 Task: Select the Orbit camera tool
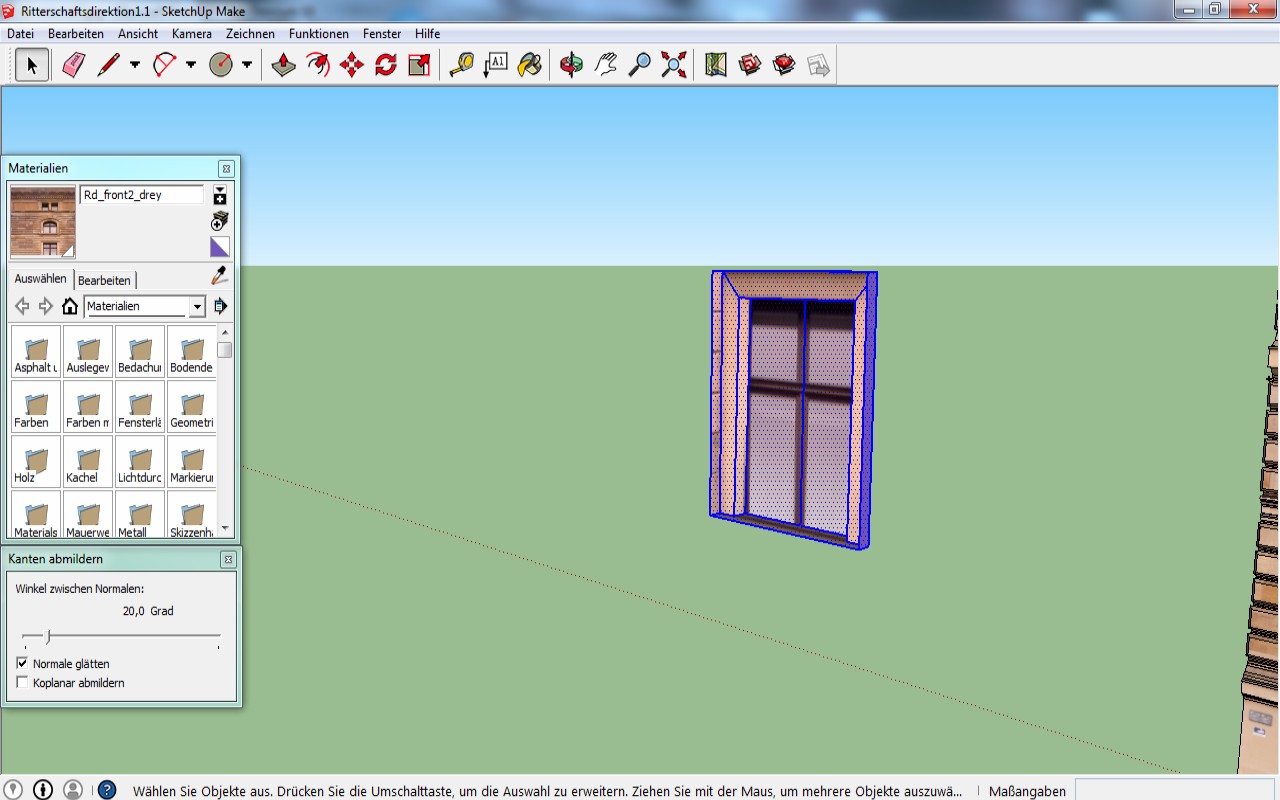click(571, 66)
